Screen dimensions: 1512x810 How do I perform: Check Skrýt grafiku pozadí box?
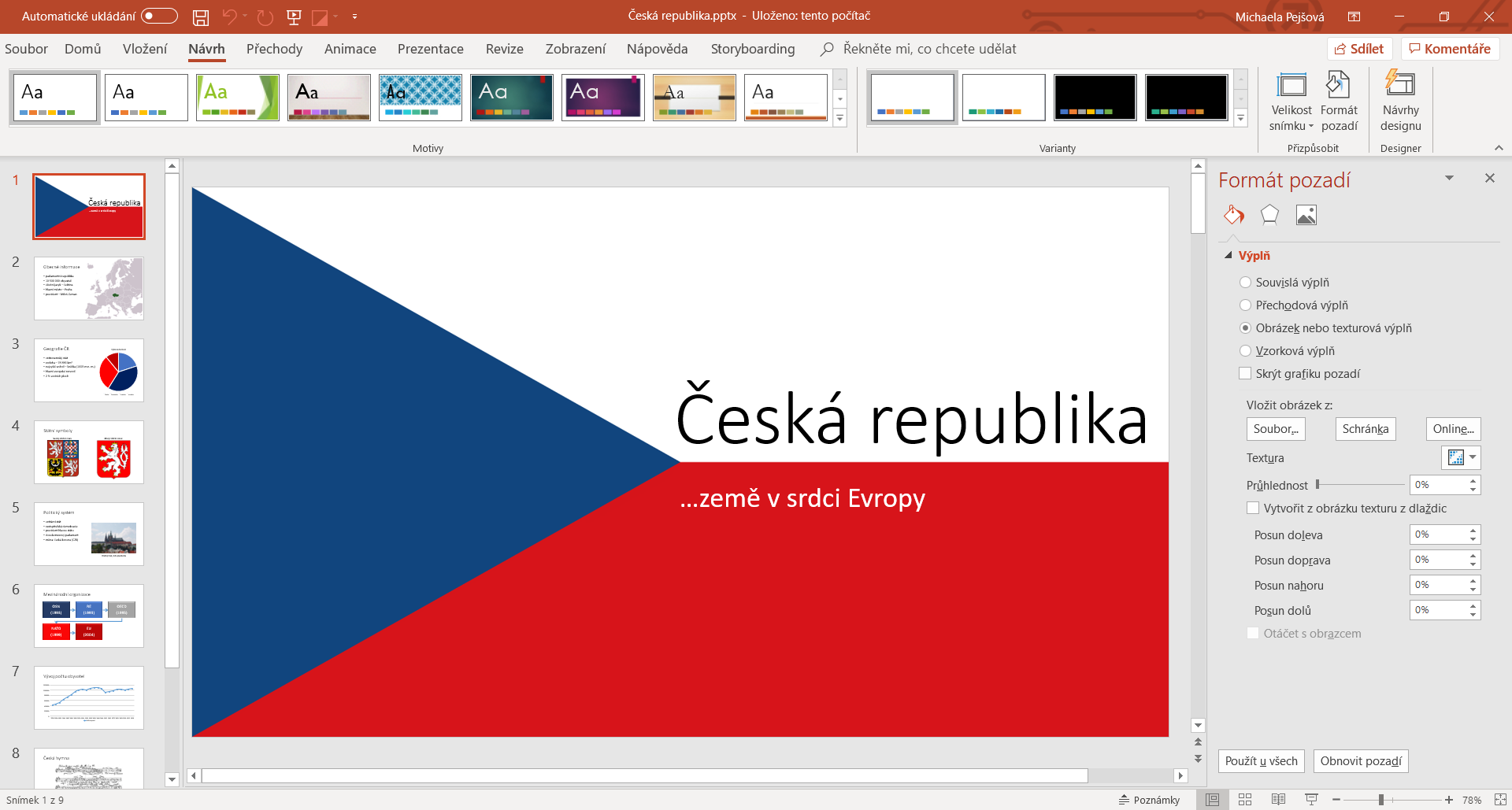(1245, 374)
